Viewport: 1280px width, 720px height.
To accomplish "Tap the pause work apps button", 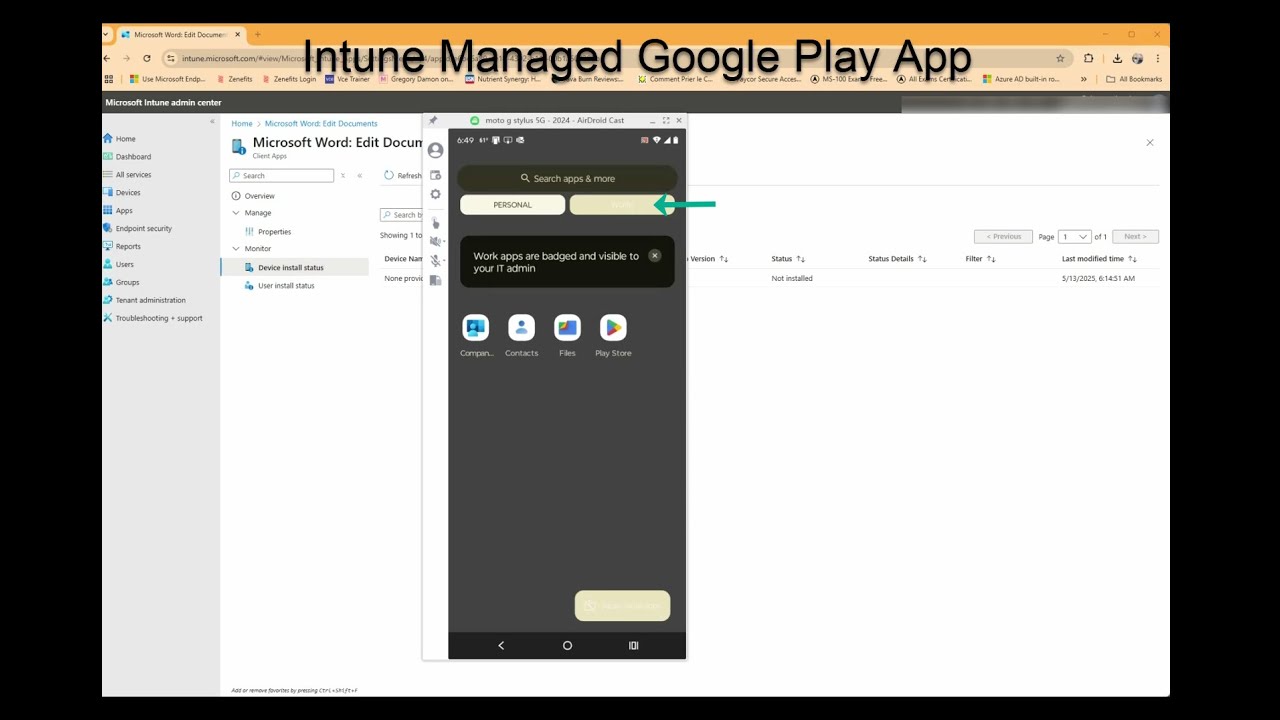I will click(622, 605).
